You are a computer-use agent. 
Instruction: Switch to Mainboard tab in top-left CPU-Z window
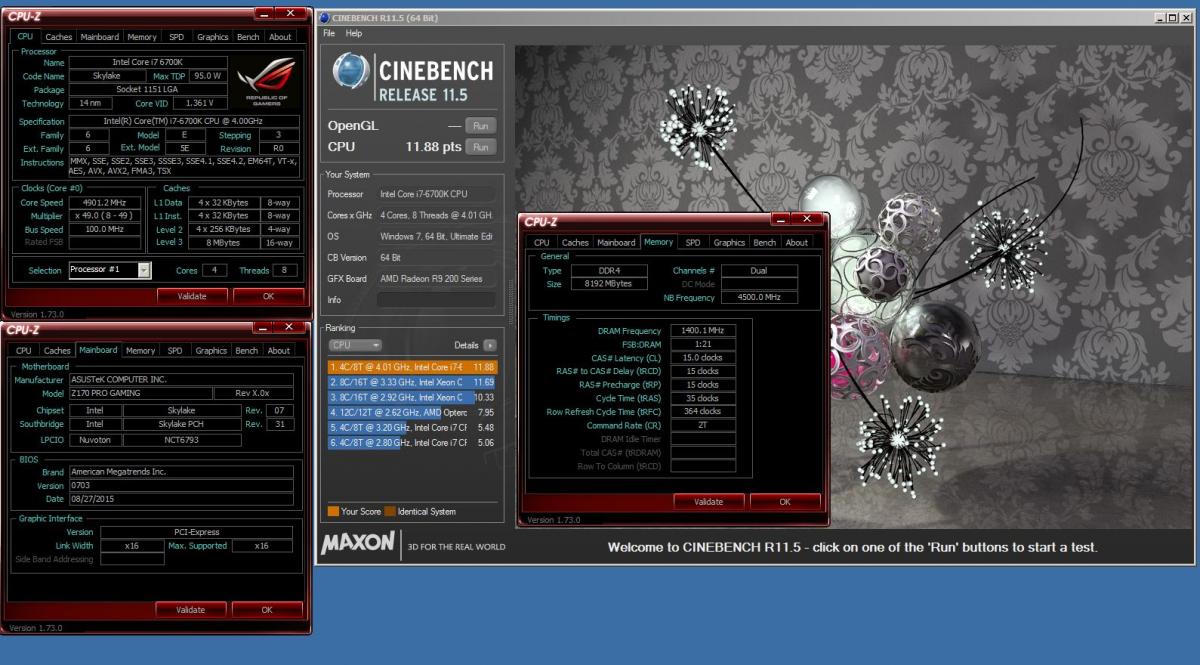click(x=100, y=37)
